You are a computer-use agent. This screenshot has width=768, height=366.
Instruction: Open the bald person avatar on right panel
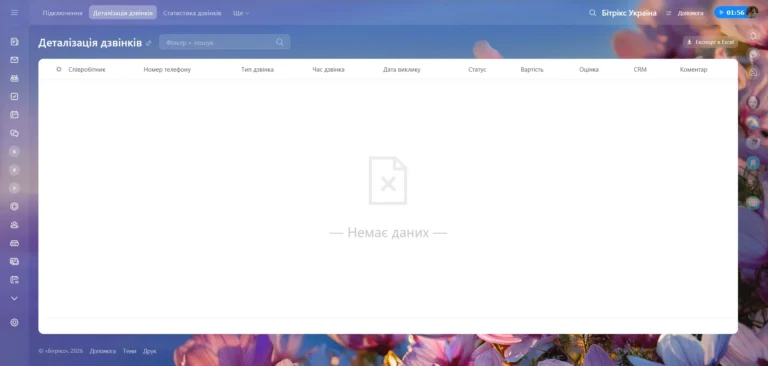pyautogui.click(x=753, y=102)
